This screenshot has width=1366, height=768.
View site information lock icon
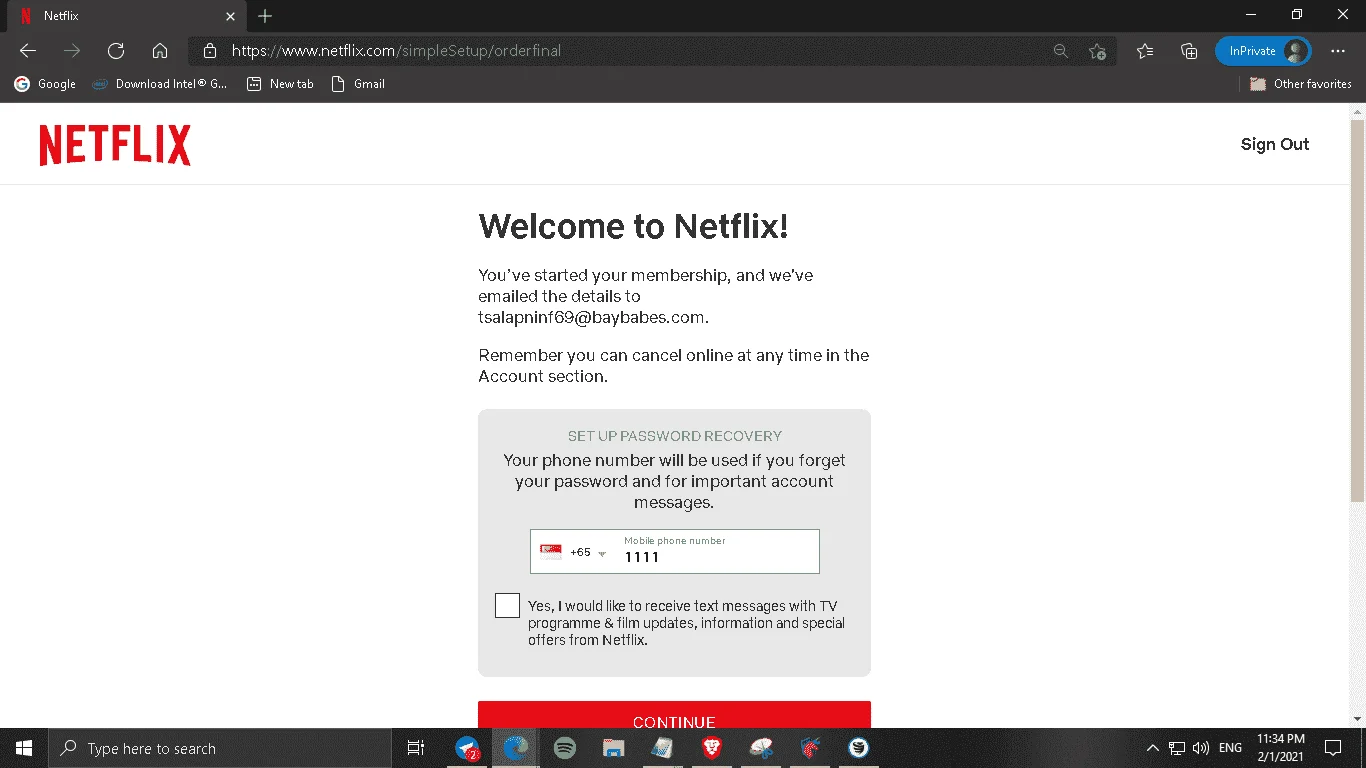click(209, 51)
